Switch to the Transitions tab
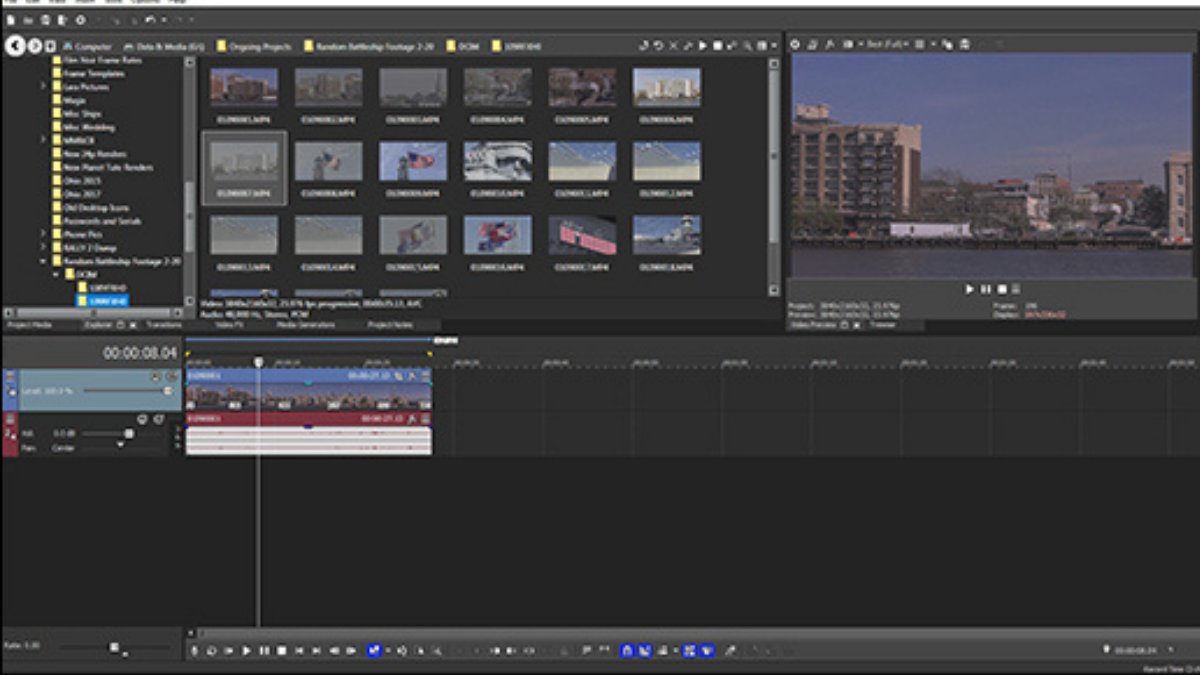This screenshot has width=1200, height=675. click(164, 325)
